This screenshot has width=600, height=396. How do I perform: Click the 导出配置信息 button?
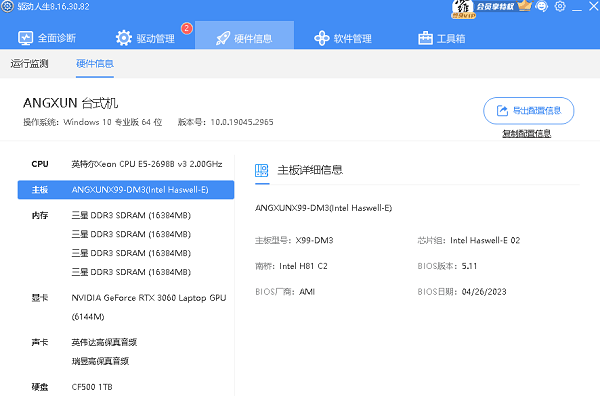528,111
